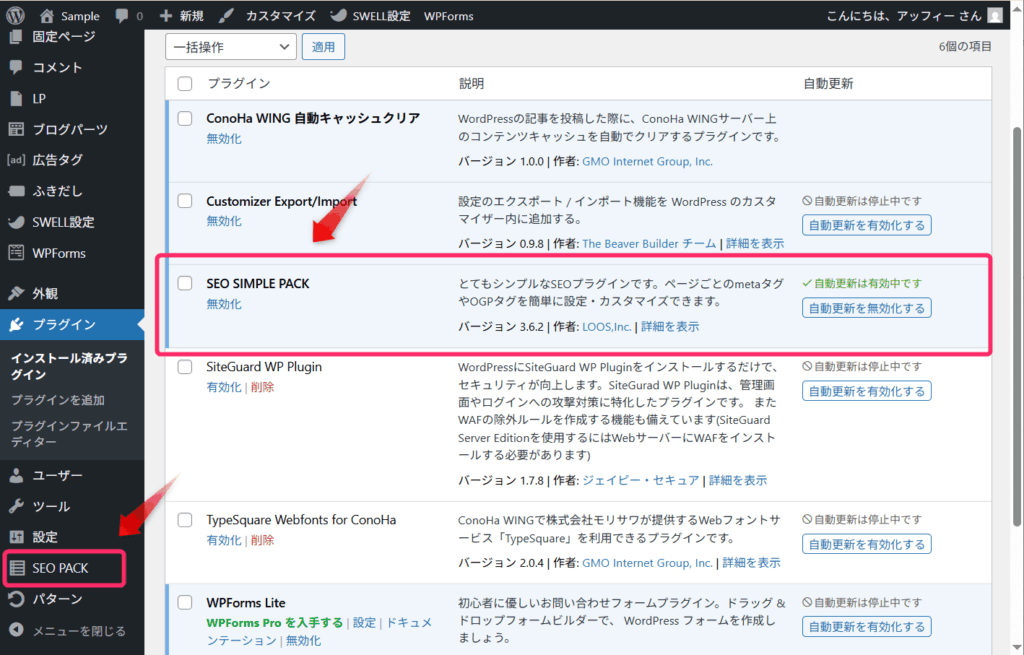Open WPForms in the admin bar

pyautogui.click(x=449, y=16)
